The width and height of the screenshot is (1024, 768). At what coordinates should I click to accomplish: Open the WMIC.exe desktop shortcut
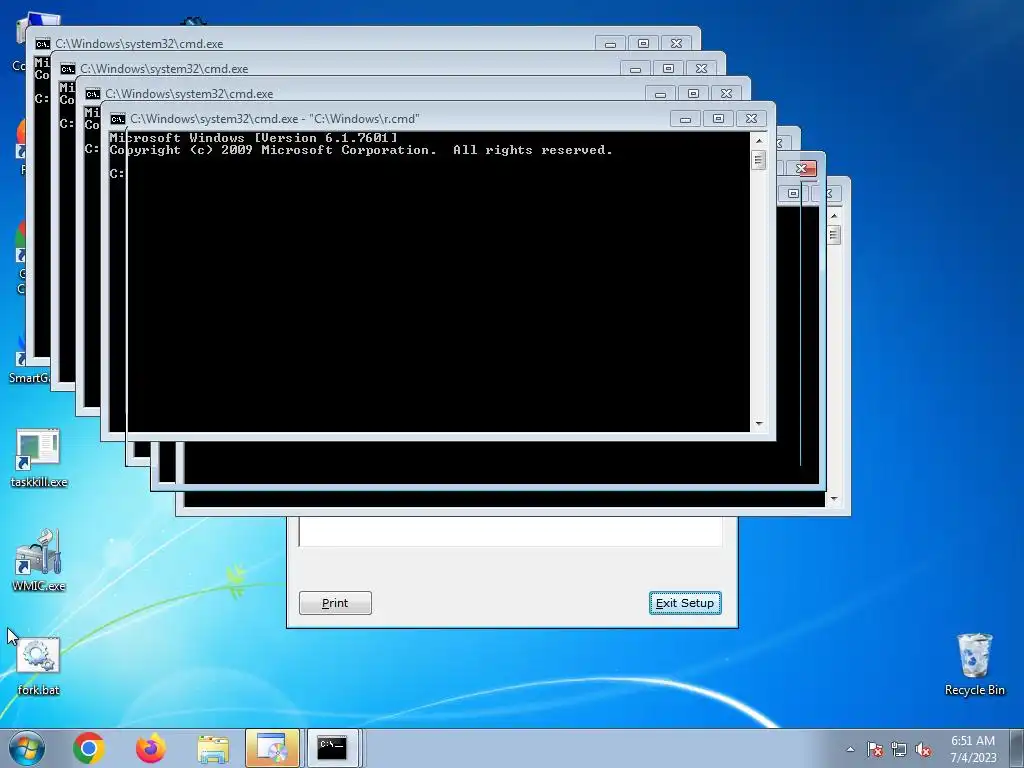pos(39,560)
